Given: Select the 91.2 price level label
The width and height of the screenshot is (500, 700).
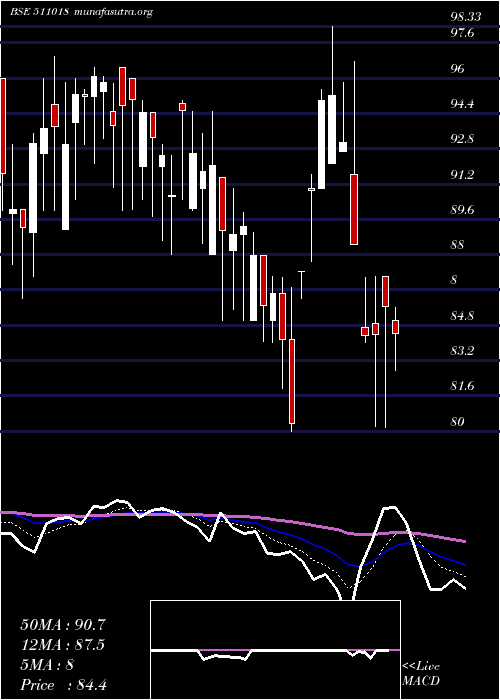Looking at the screenshot, I should (462, 175).
